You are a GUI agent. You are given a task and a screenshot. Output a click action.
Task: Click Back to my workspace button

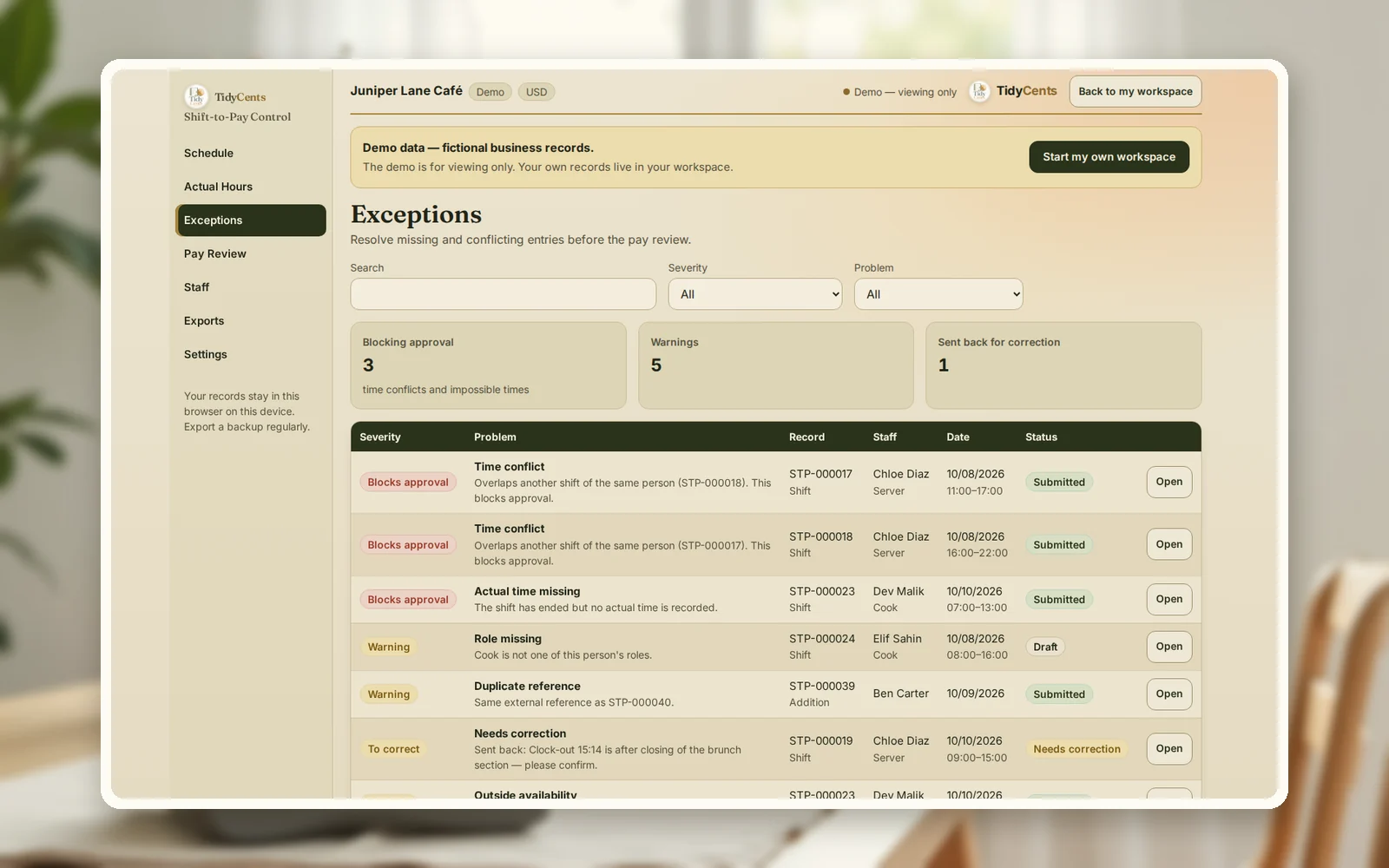[x=1135, y=91]
